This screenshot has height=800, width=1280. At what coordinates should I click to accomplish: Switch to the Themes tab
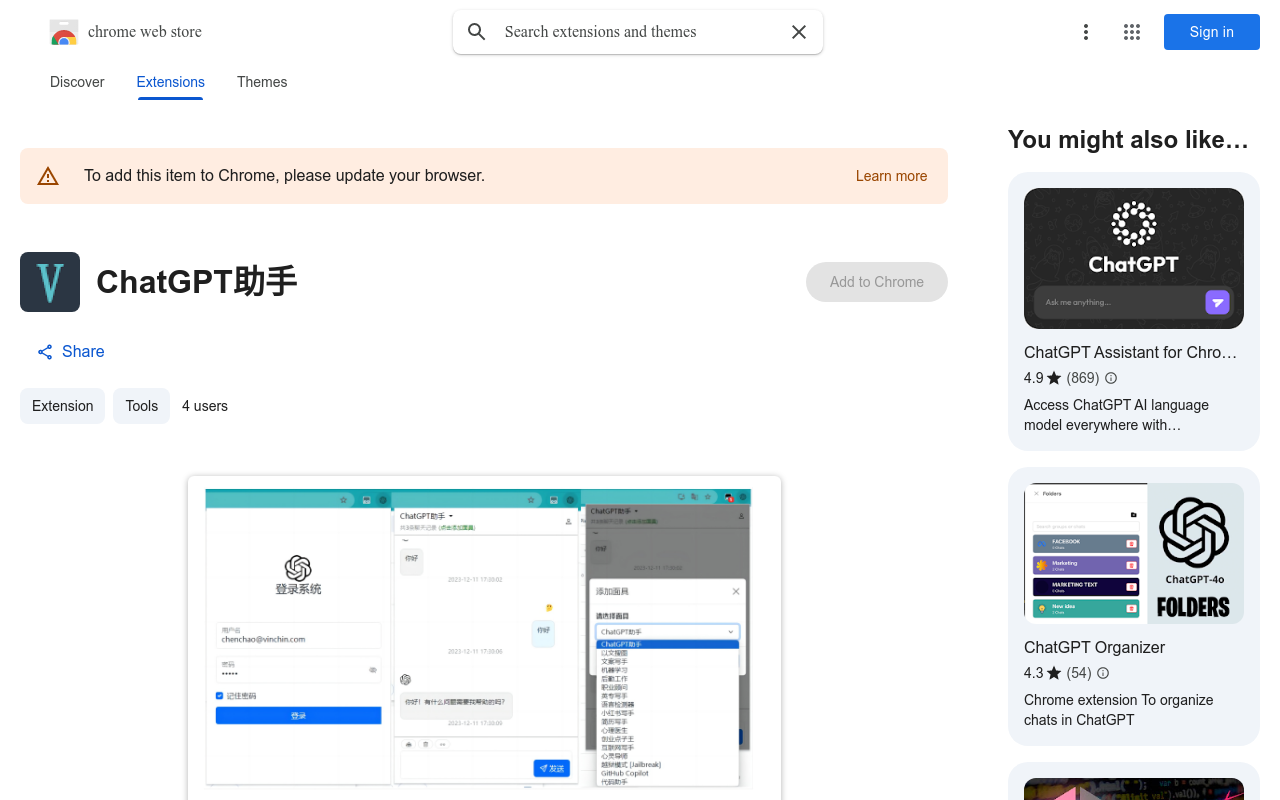pos(262,82)
